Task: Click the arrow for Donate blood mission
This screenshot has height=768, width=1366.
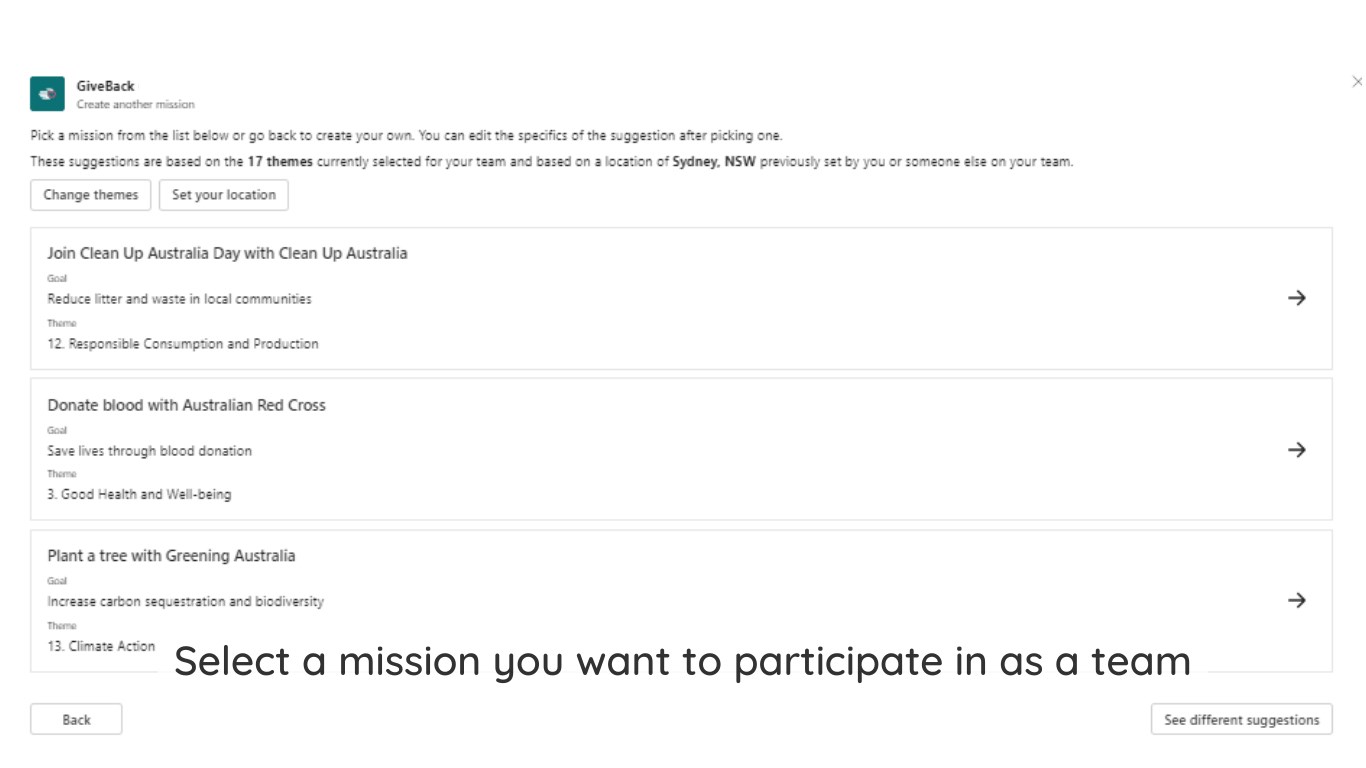Action: coord(1296,450)
